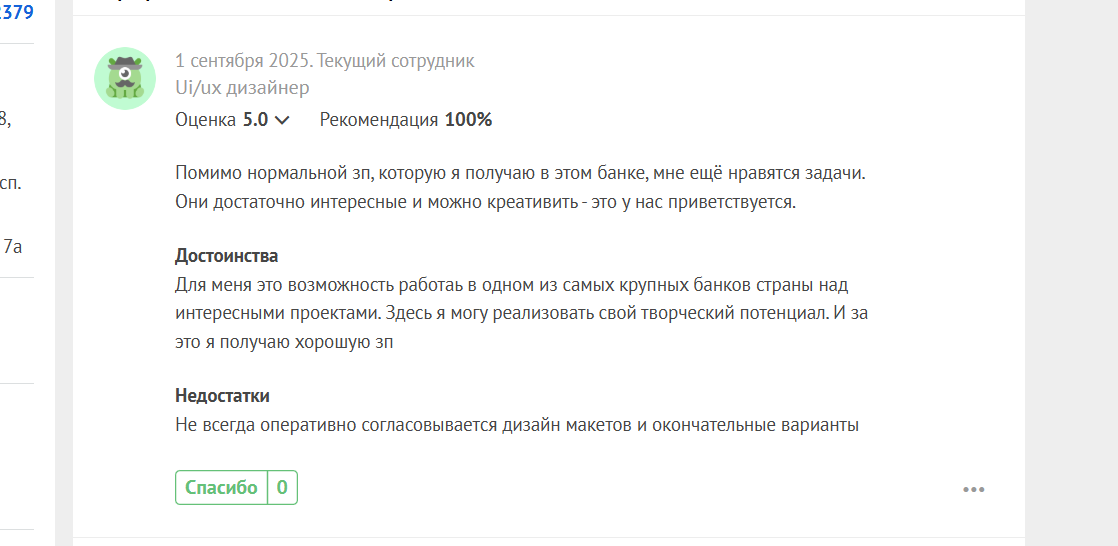This screenshot has height=546, width=1118.
Task: Click the date 1 сентября 2025
Action: [x=242, y=61]
